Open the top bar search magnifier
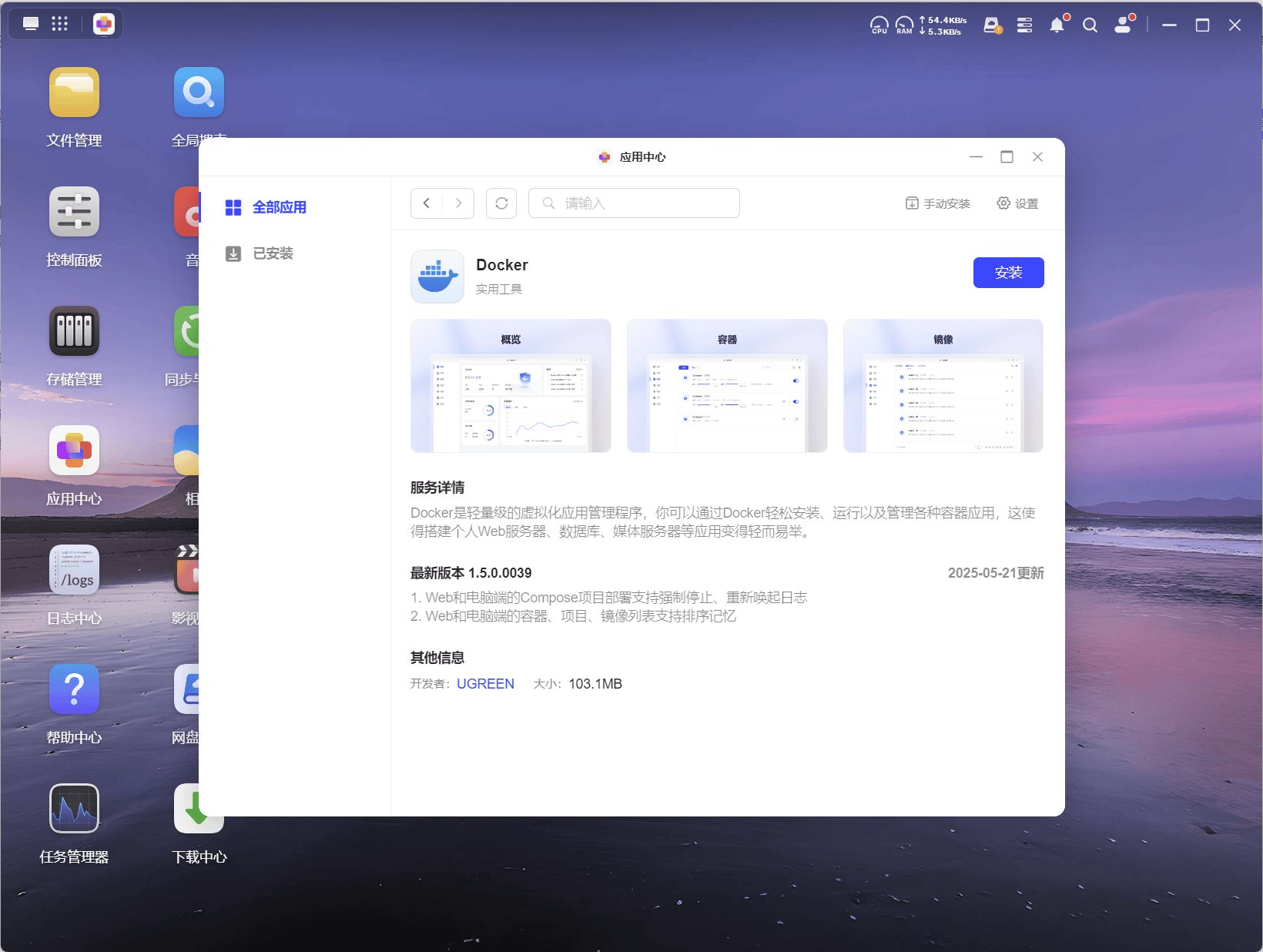 [x=1090, y=25]
